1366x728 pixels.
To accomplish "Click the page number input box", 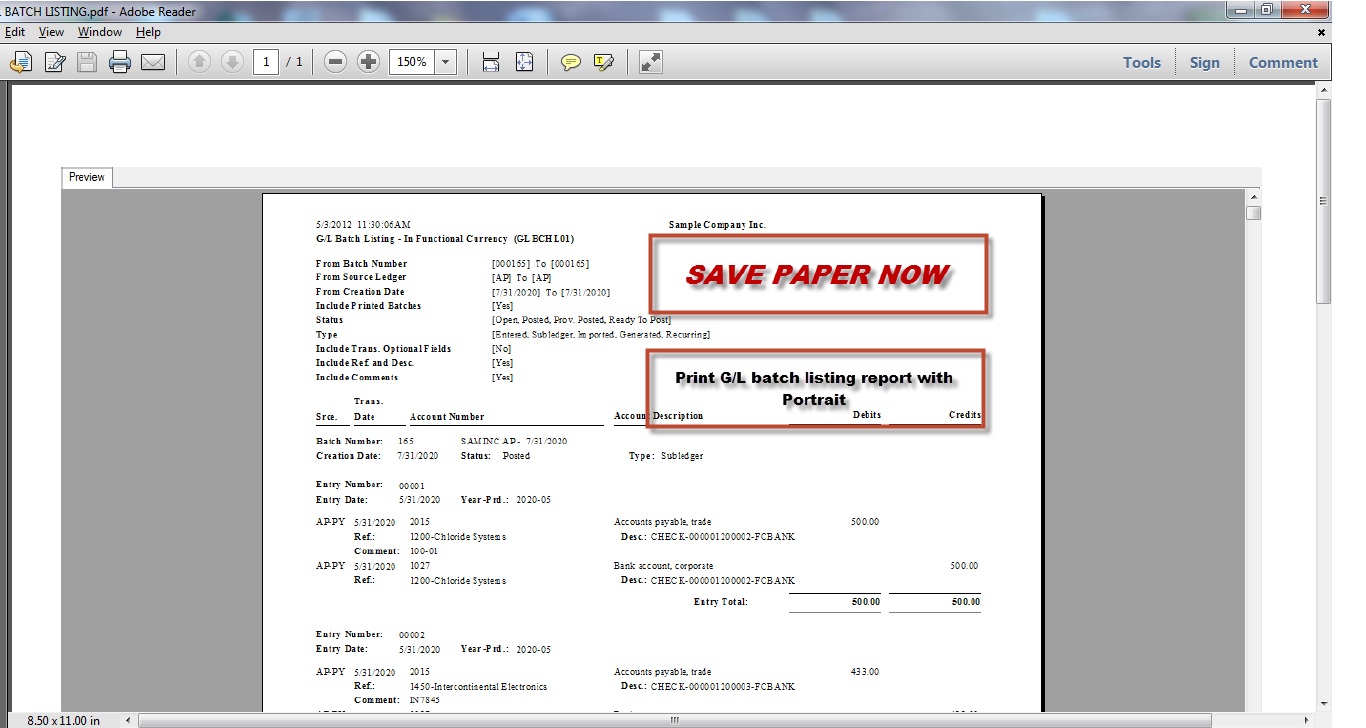I will point(265,62).
